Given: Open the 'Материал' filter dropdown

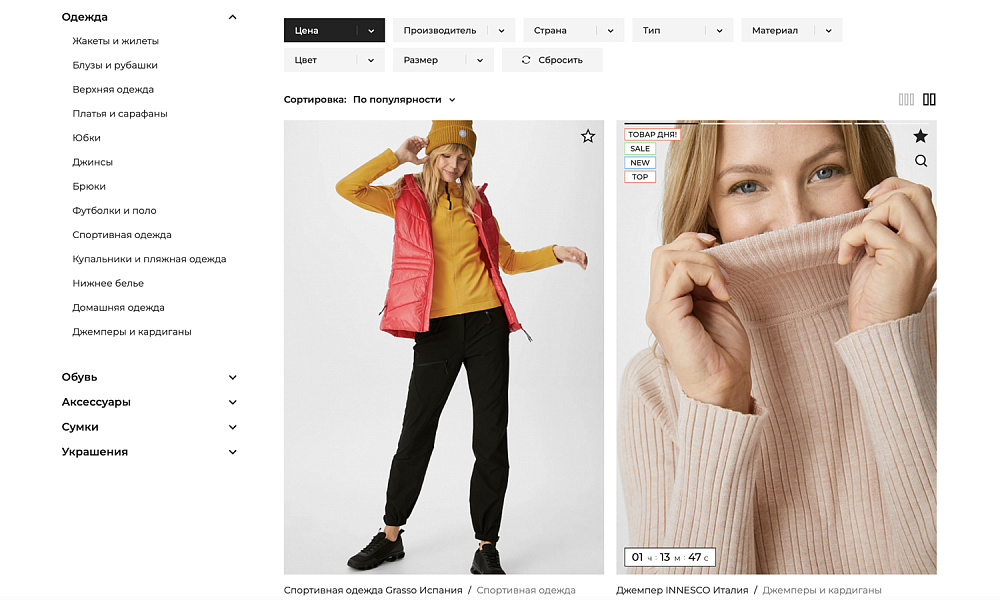Looking at the screenshot, I should pos(791,30).
